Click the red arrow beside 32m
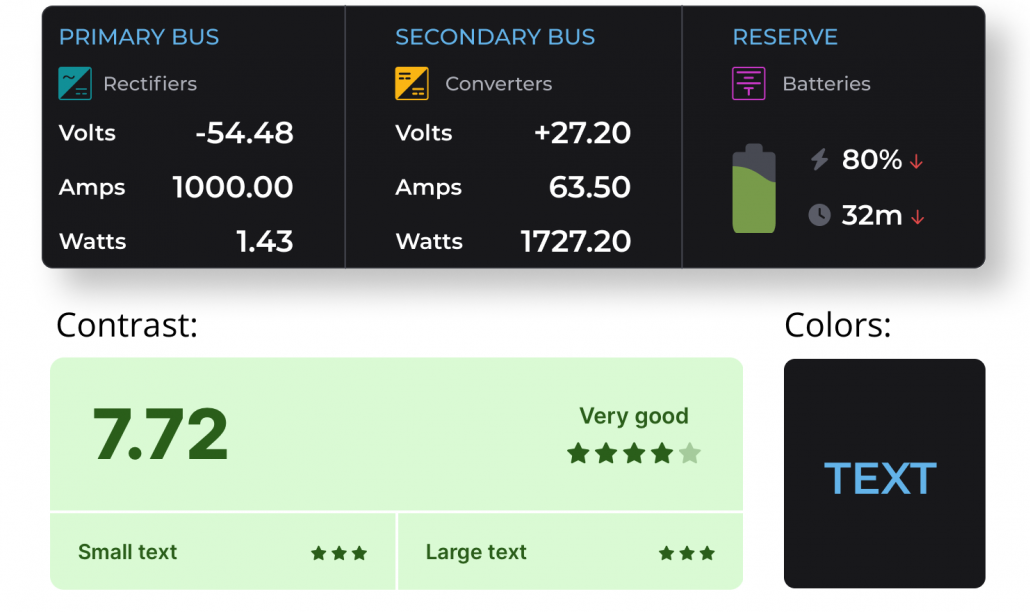Viewport: 1030px width, 612px height. [x=918, y=217]
